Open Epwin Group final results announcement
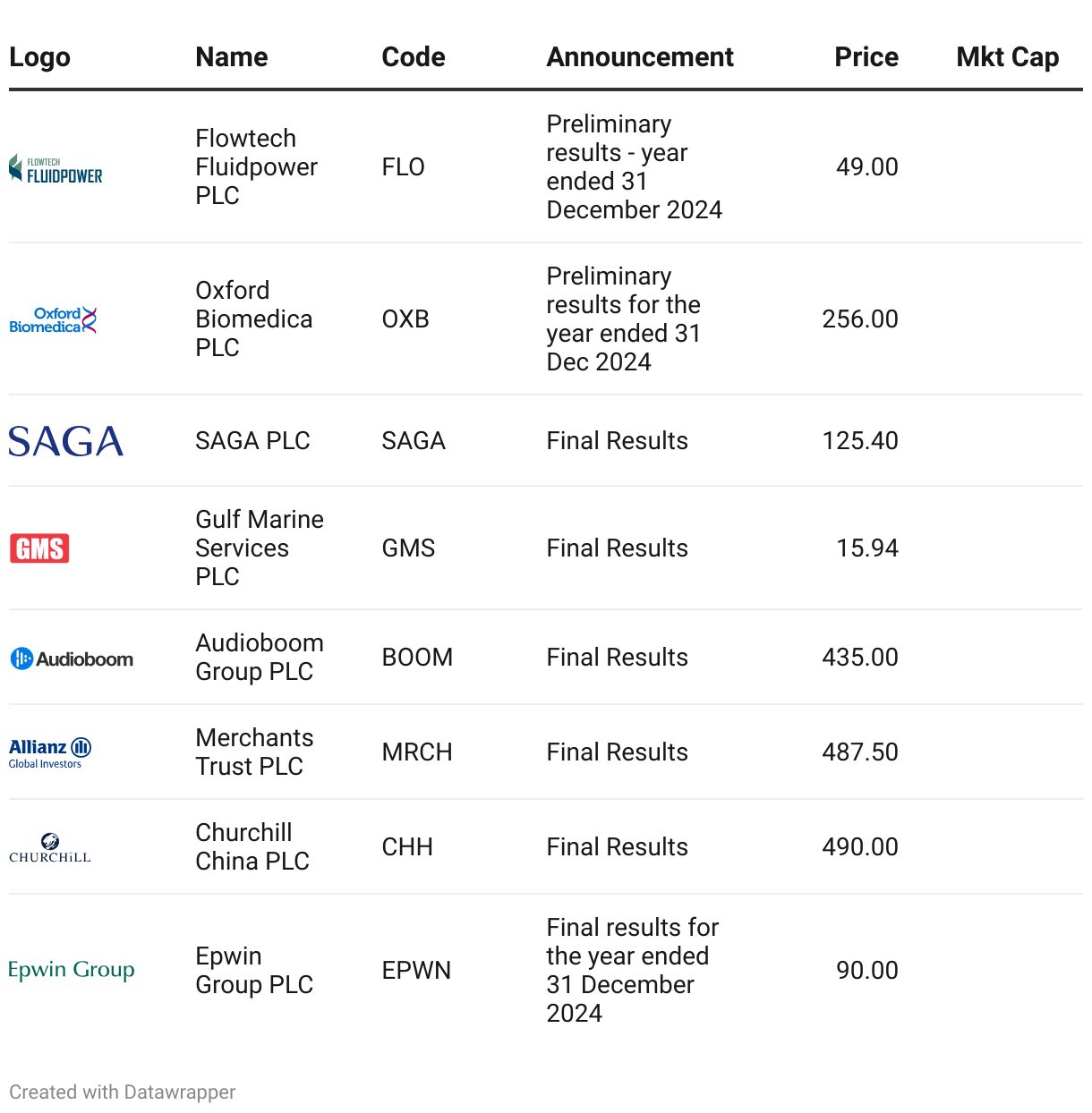 point(632,971)
